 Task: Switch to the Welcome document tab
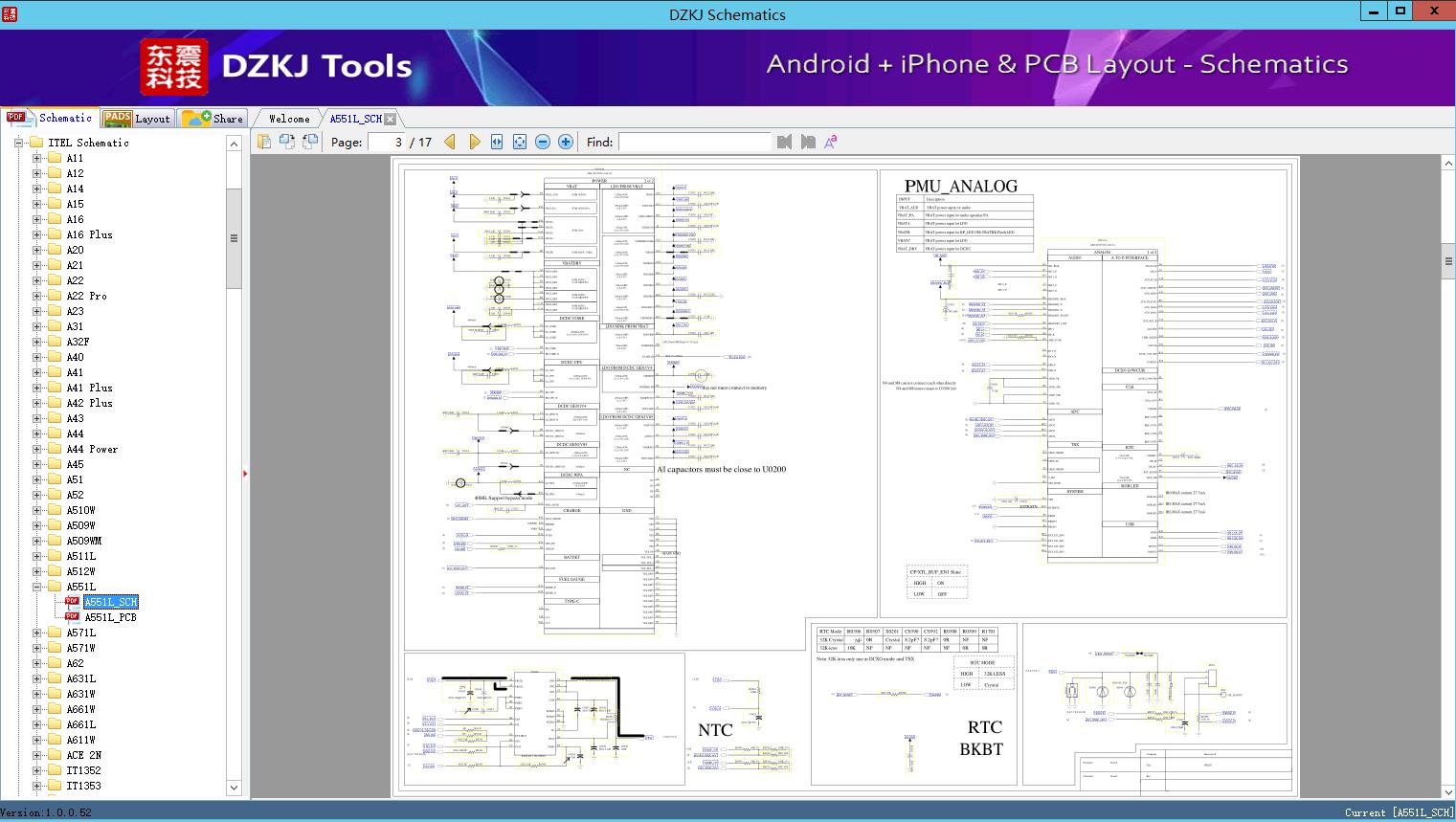pyautogui.click(x=289, y=119)
